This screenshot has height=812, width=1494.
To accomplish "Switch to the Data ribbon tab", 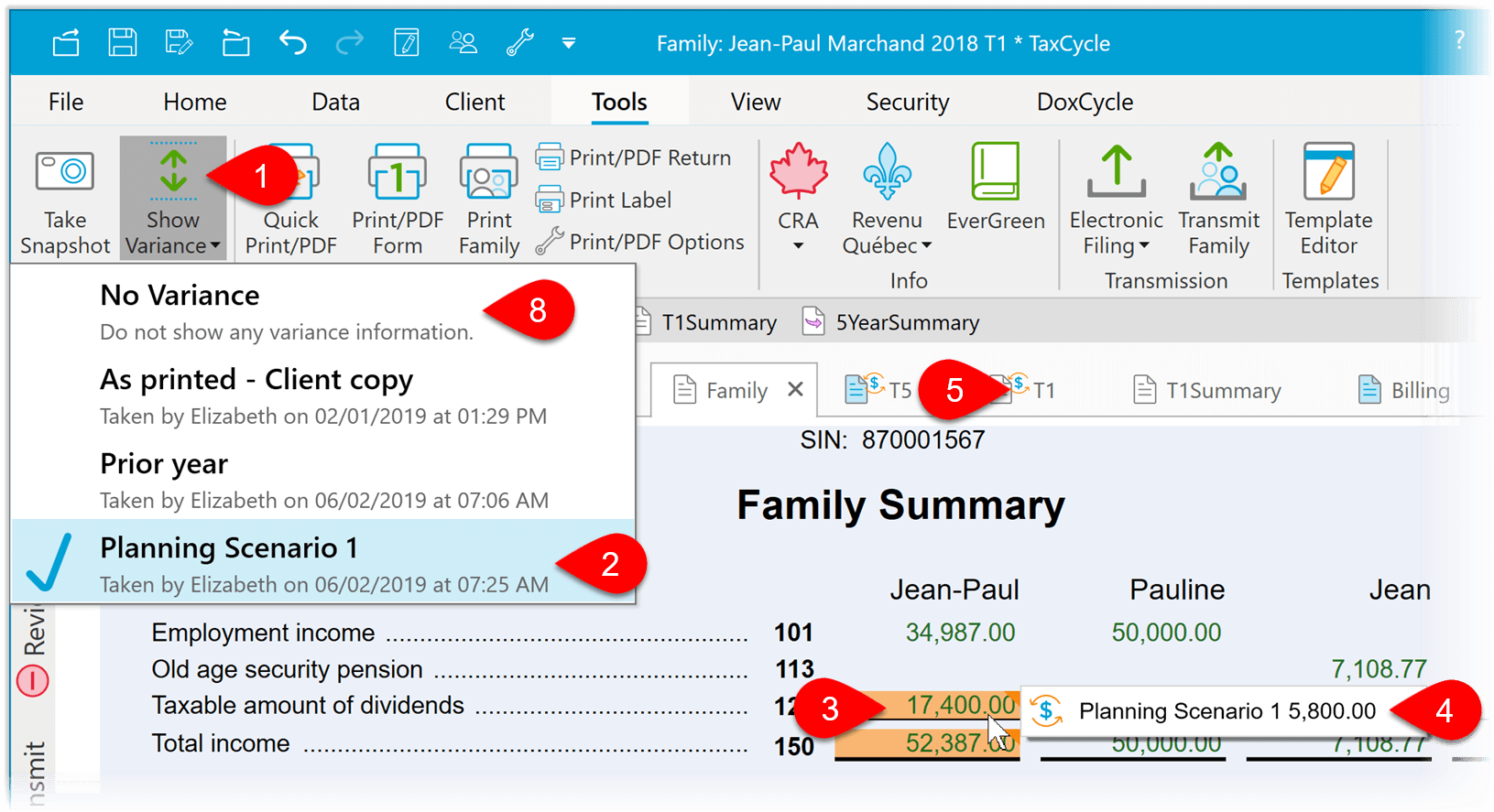I will tap(335, 102).
